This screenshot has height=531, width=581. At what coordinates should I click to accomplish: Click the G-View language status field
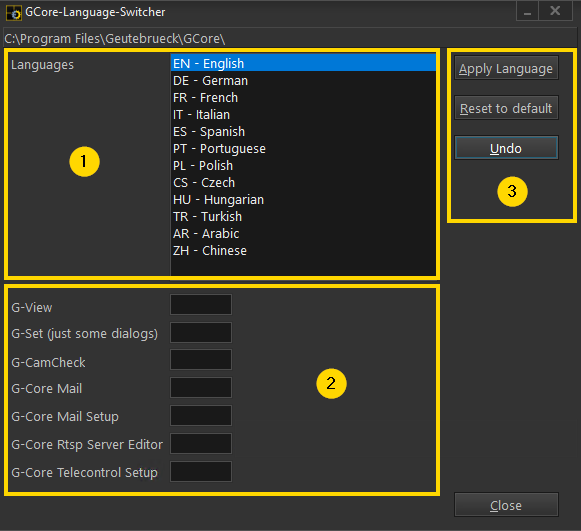(x=201, y=305)
